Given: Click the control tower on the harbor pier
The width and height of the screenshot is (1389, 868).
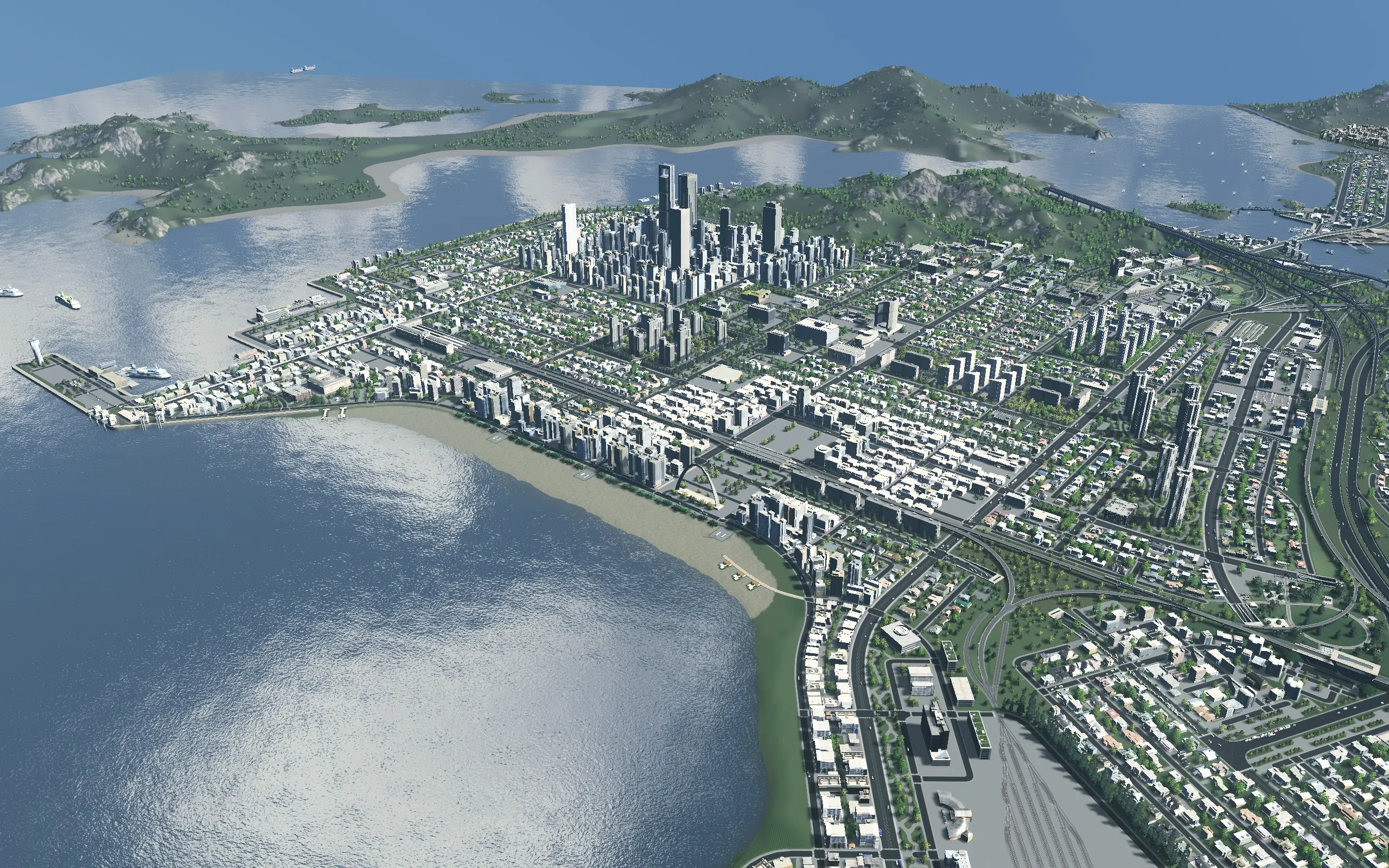Looking at the screenshot, I should (x=36, y=352).
